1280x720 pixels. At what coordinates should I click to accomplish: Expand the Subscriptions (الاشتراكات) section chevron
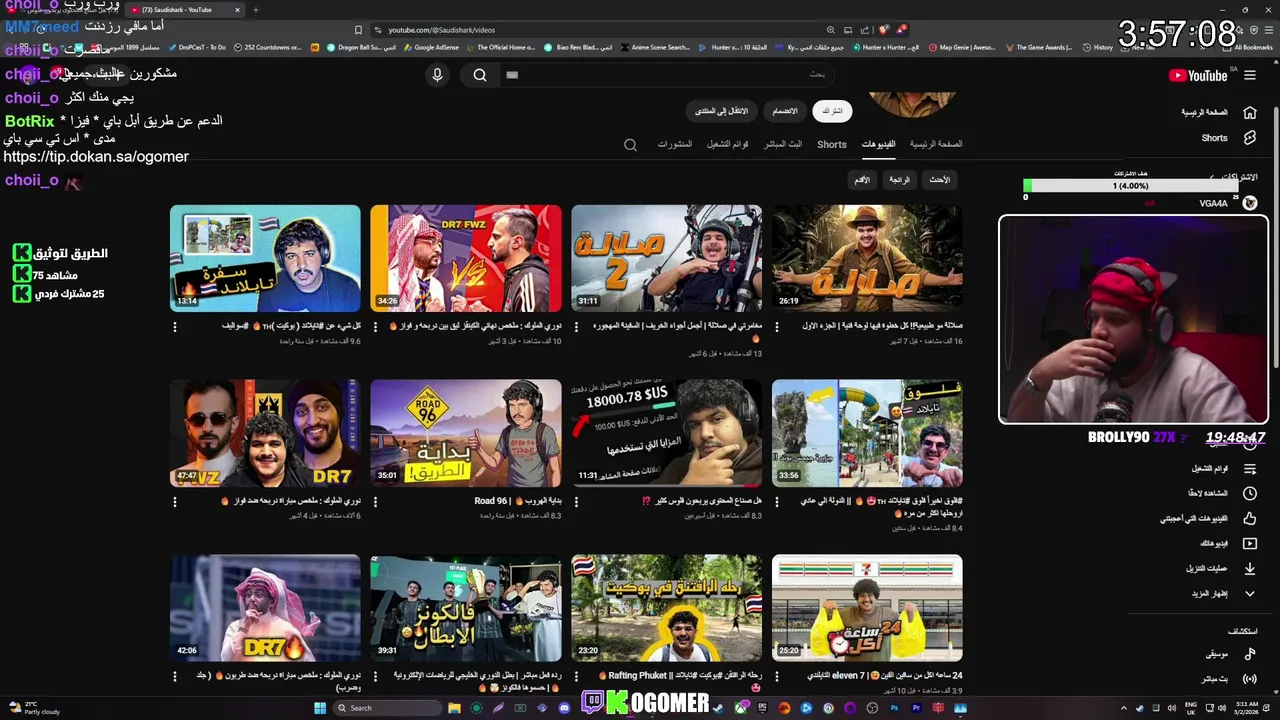1212,177
